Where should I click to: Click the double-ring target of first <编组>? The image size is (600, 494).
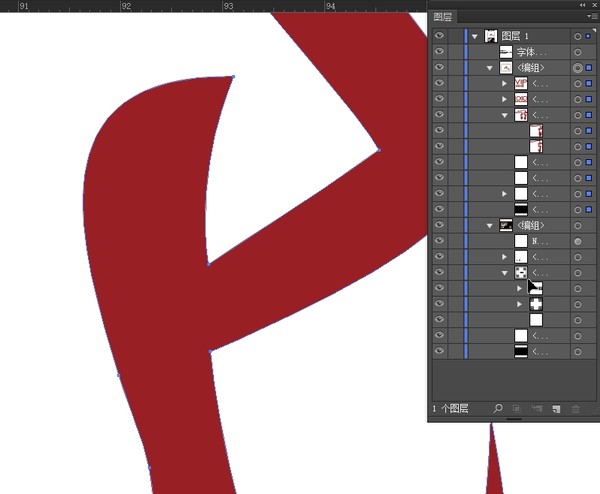[577, 68]
